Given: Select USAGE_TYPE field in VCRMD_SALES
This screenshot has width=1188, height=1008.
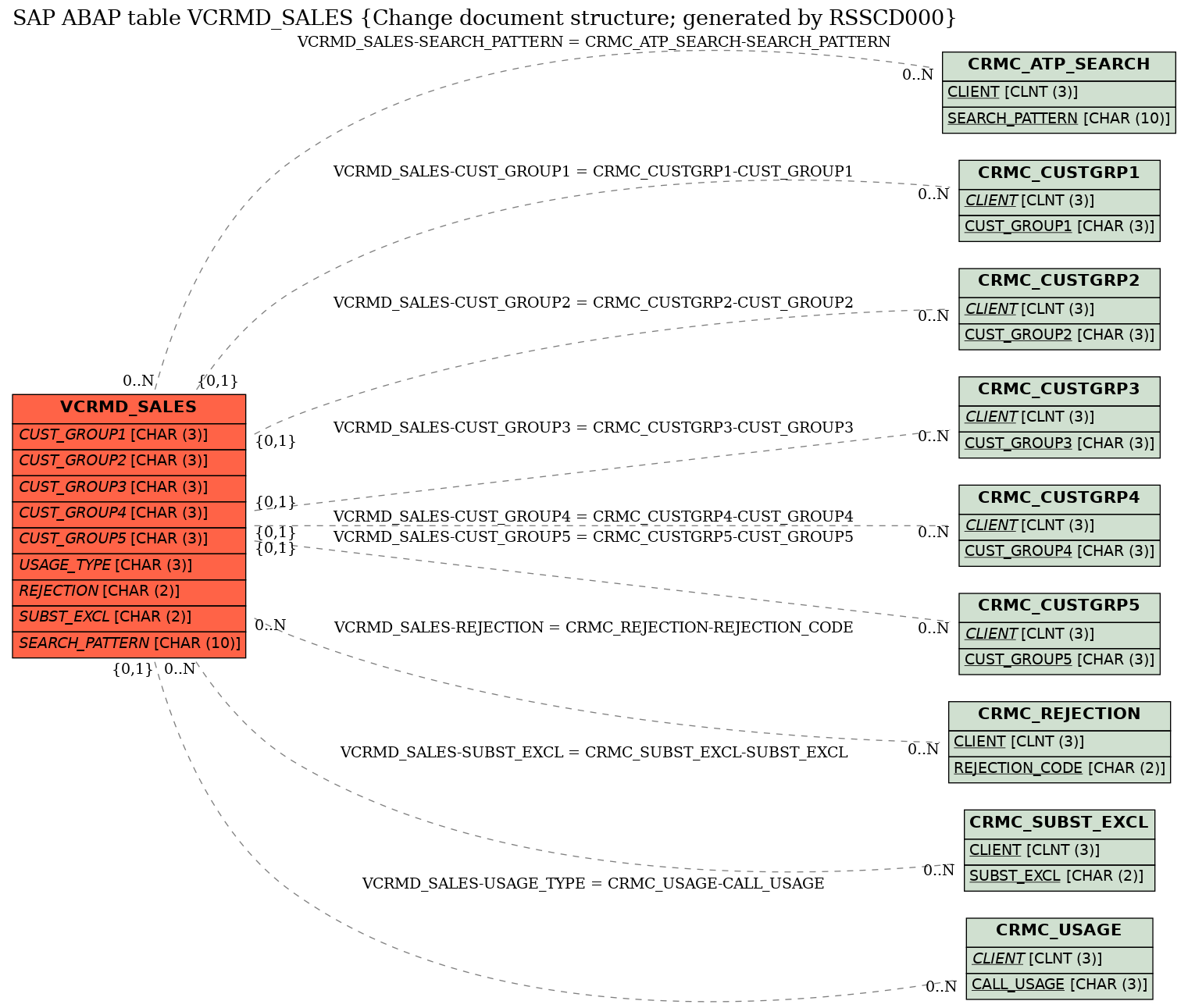Looking at the screenshot, I should 129,565.
